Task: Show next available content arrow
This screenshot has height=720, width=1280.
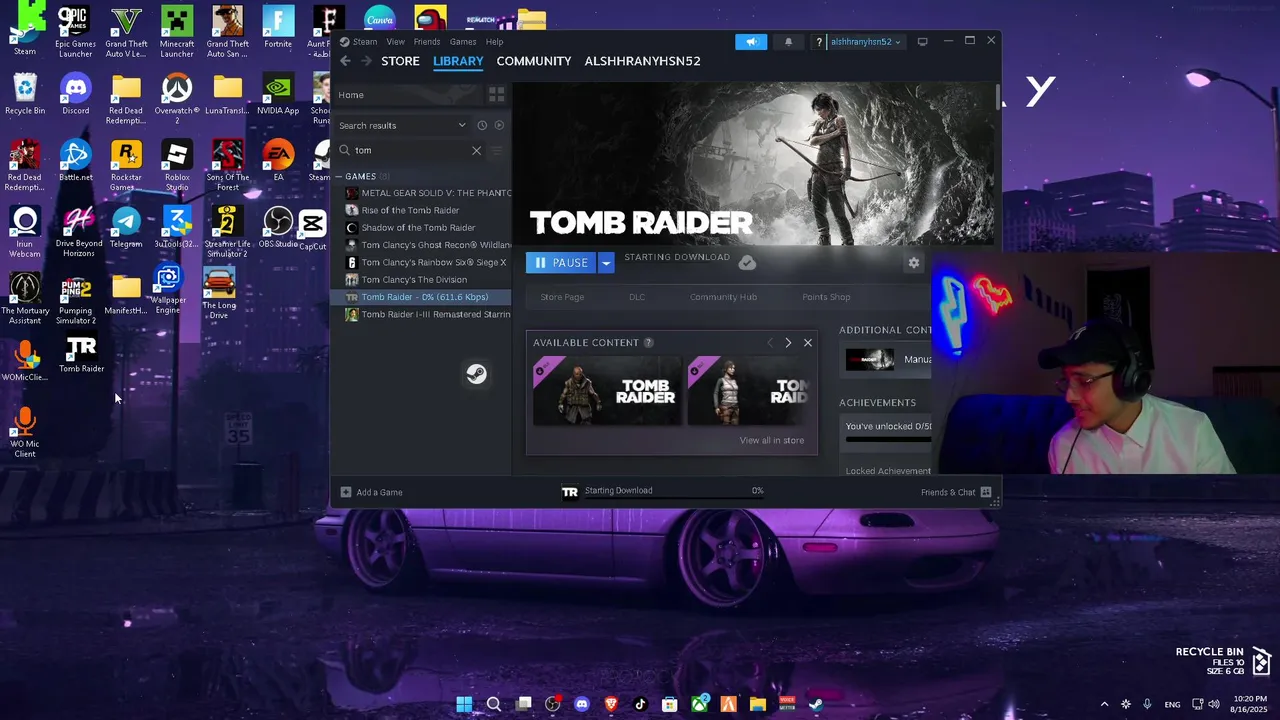Action: click(x=788, y=343)
